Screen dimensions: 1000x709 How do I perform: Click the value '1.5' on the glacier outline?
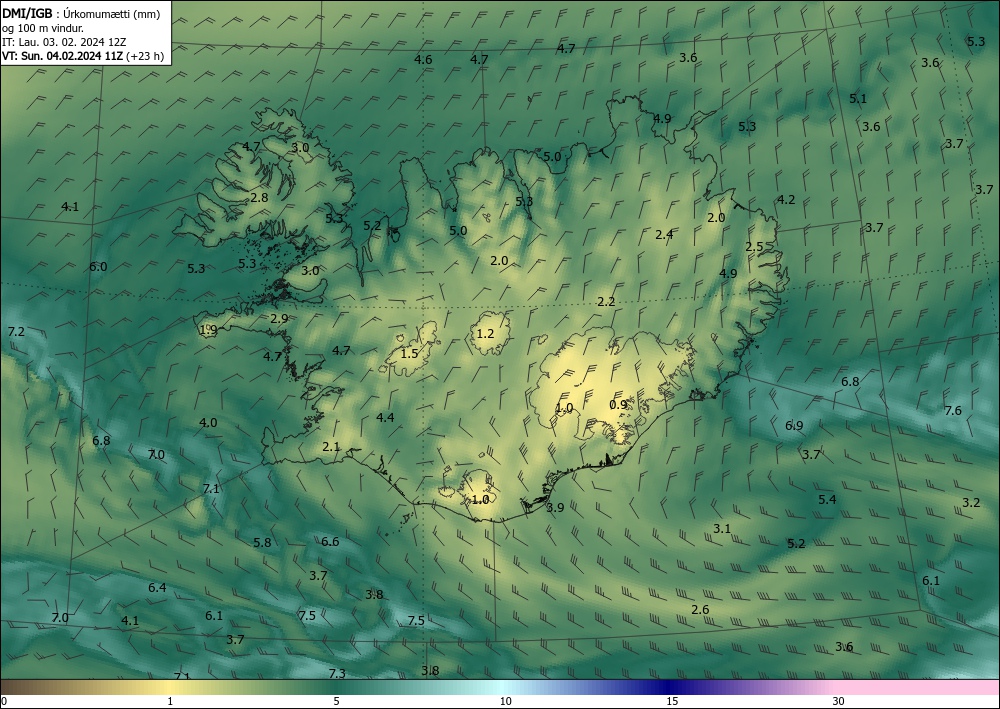point(409,354)
